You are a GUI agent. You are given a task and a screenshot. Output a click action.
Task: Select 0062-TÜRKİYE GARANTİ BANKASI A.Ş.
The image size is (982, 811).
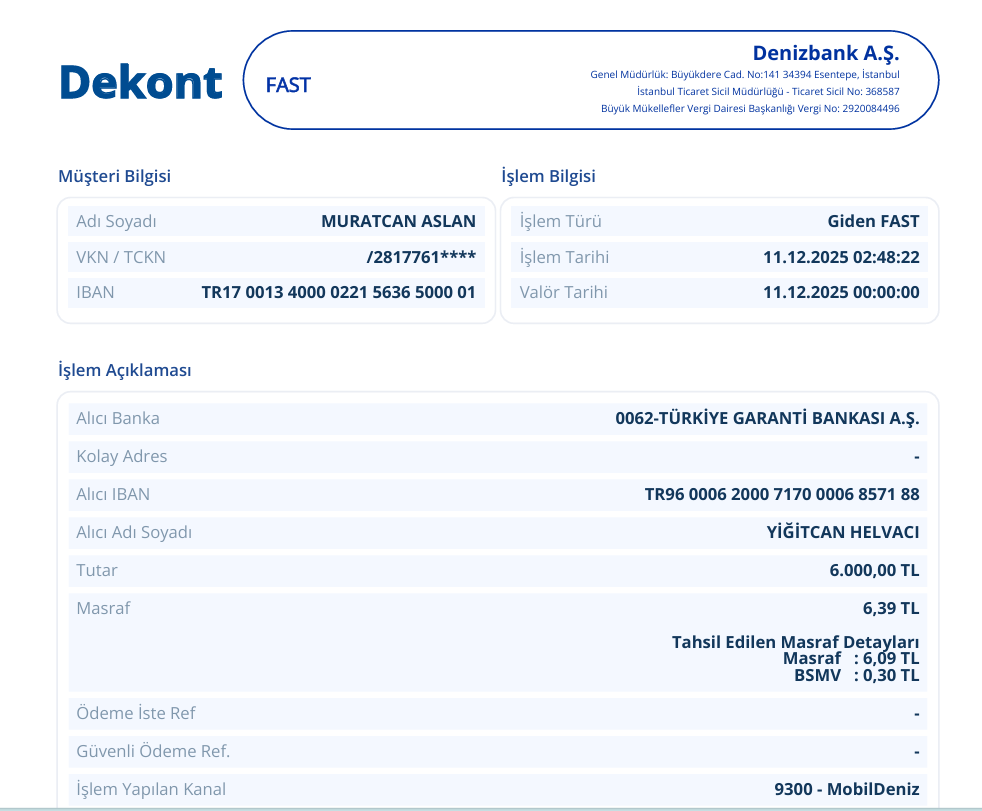point(767,418)
